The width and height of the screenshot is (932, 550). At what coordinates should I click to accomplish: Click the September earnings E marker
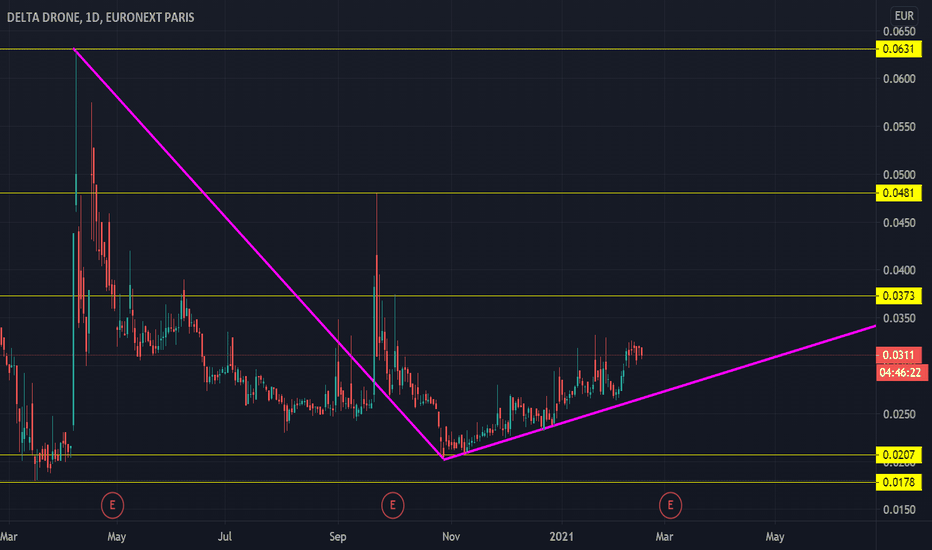tap(392, 505)
